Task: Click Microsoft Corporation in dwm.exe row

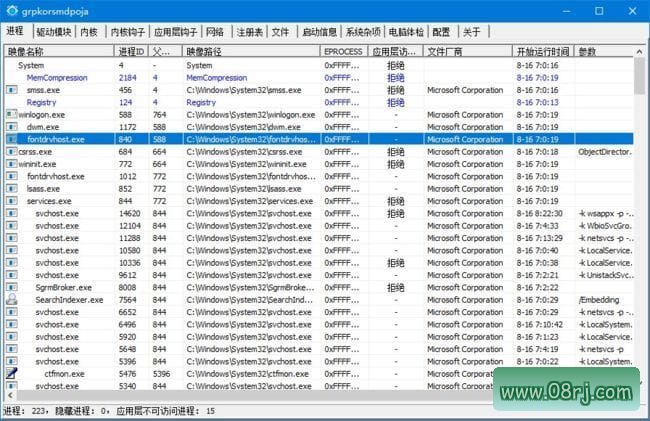Action: [465, 127]
